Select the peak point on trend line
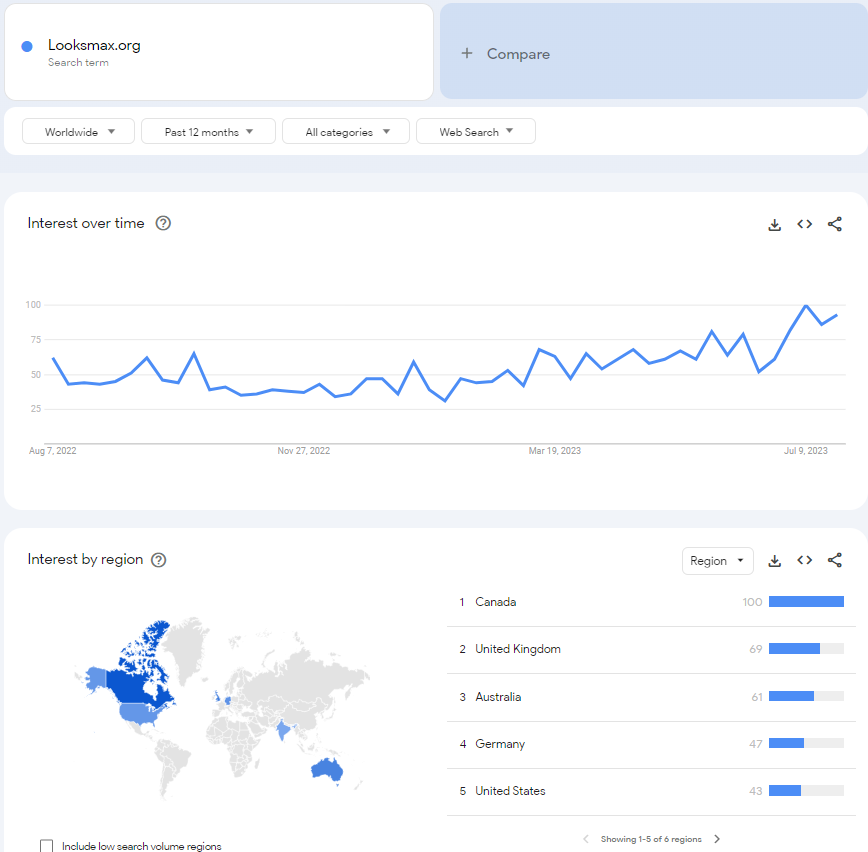Viewport: 868px width, 852px height. (806, 305)
